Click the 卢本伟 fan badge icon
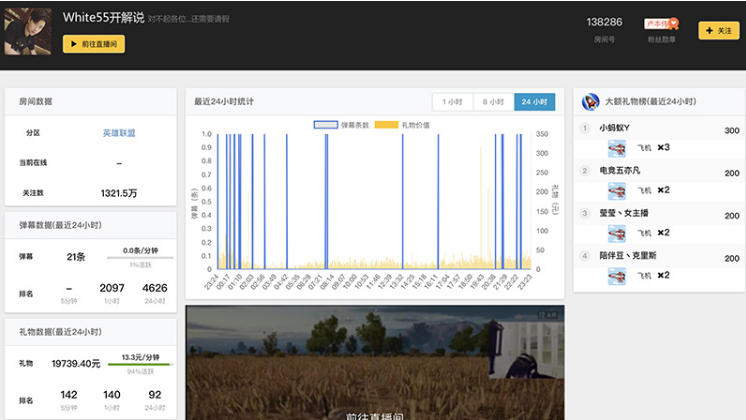The image size is (746, 420). tap(661, 23)
